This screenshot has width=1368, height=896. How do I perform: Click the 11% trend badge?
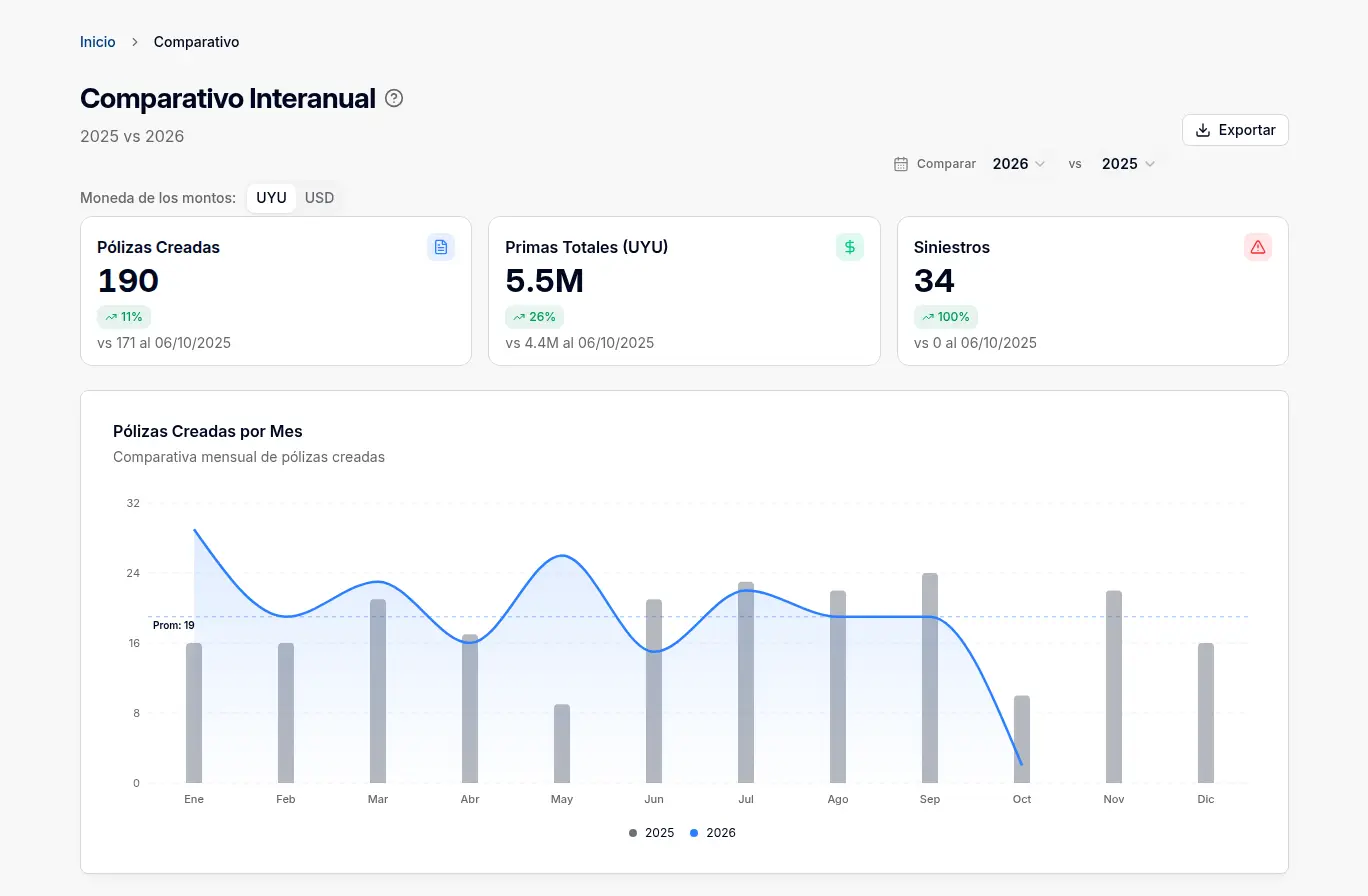(124, 317)
